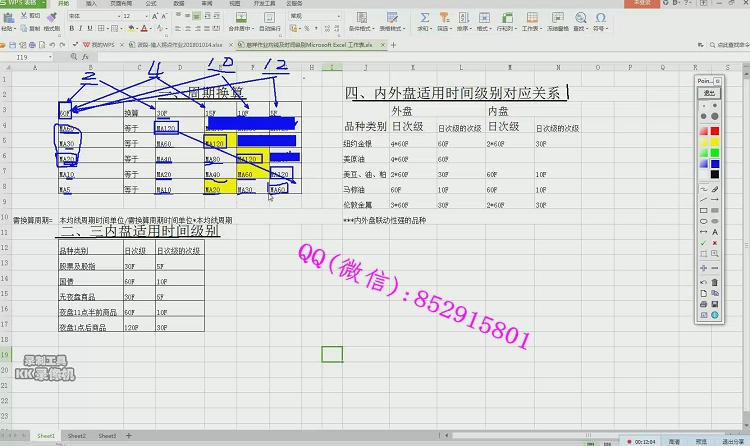Toggle bold formatting
Viewport: 750px width, 446px height.
pyautogui.click(x=71, y=29)
